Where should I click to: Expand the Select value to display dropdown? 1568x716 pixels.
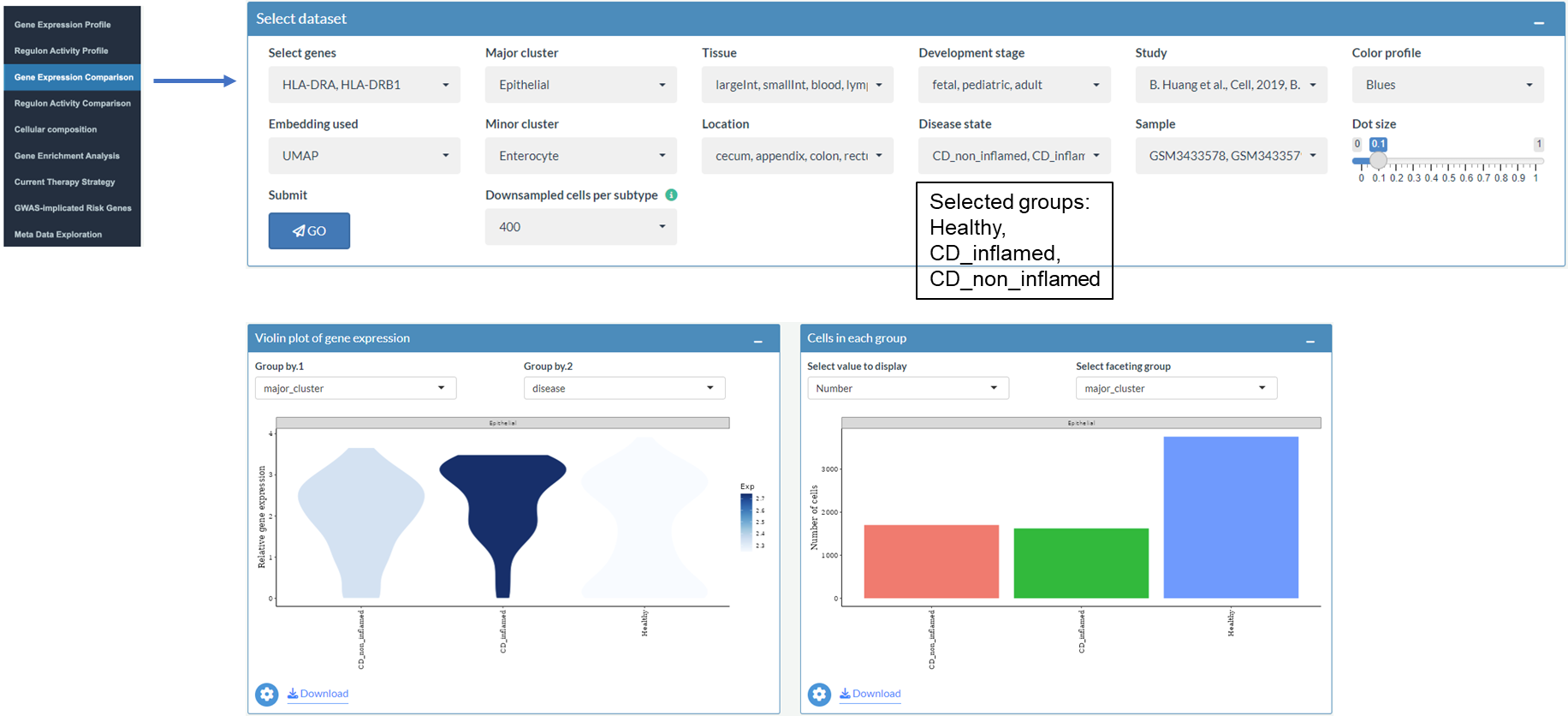click(907, 389)
